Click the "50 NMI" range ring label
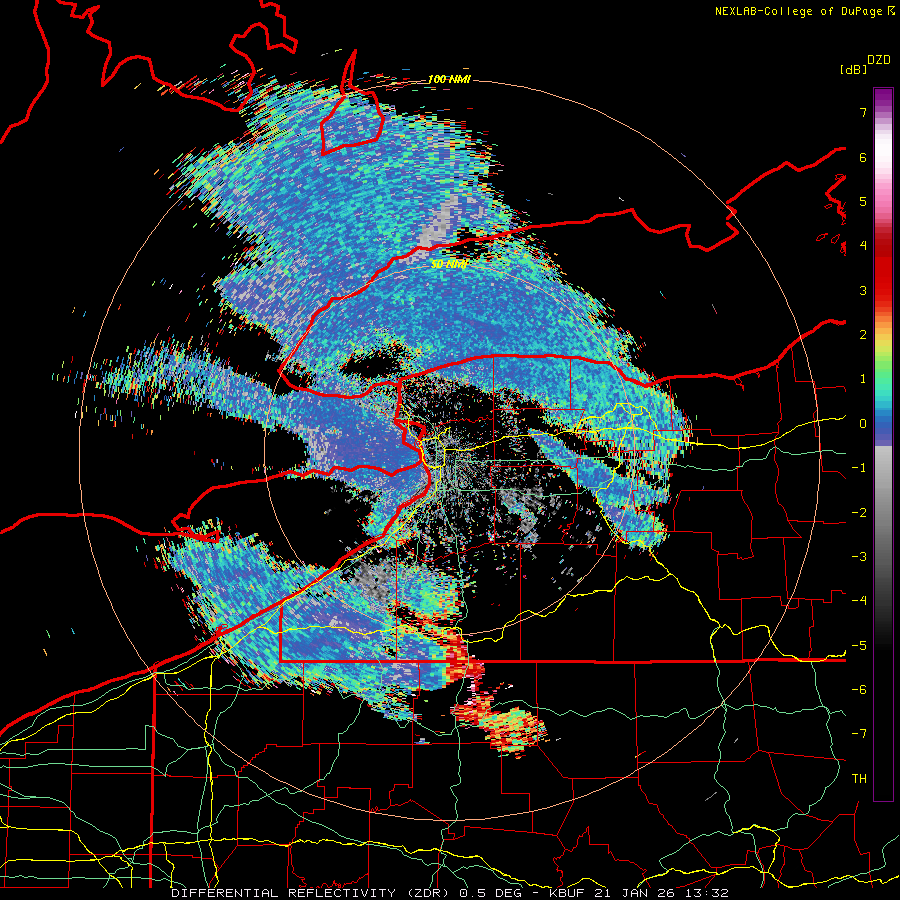900x900 pixels. coord(449,265)
